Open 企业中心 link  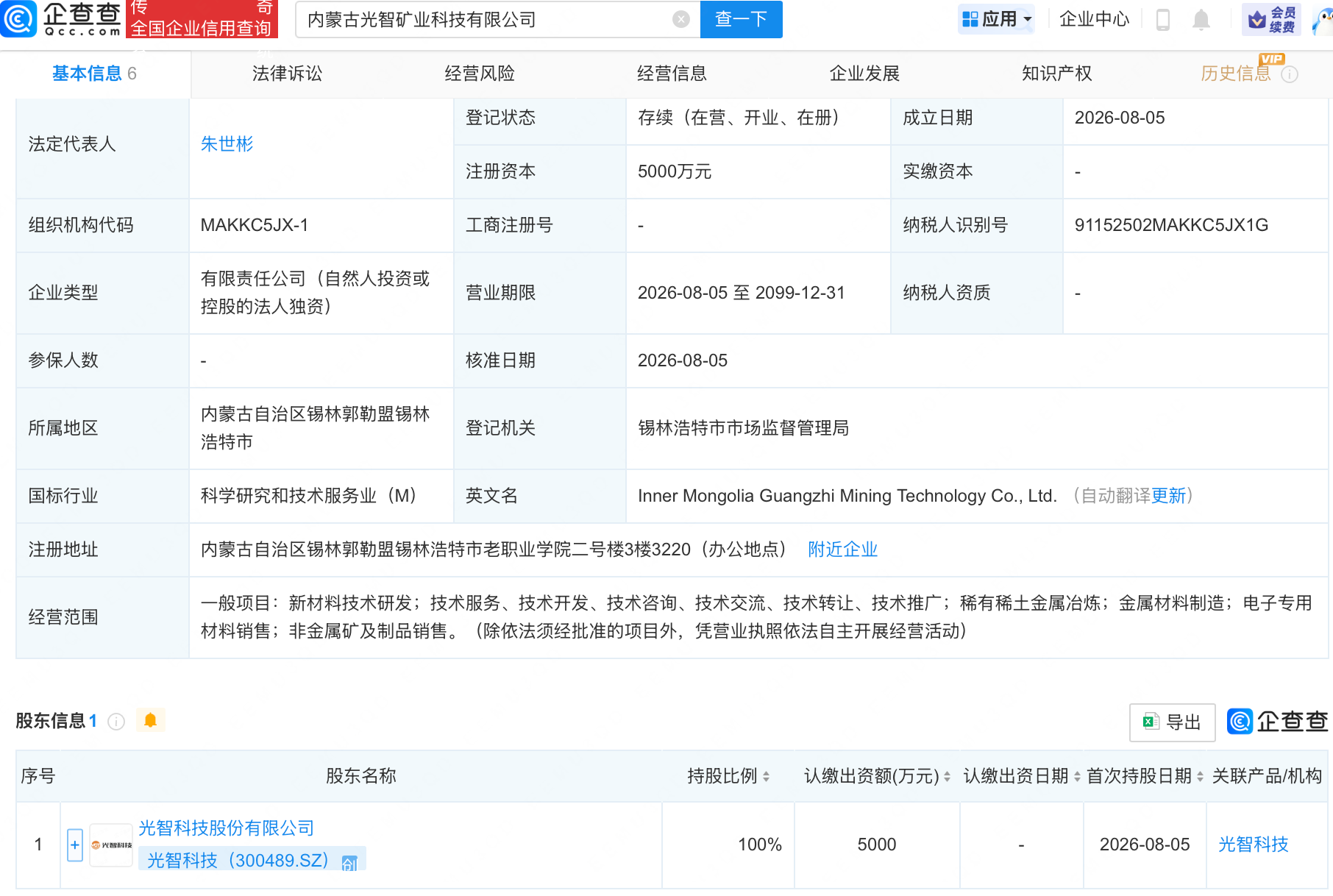tap(1094, 19)
